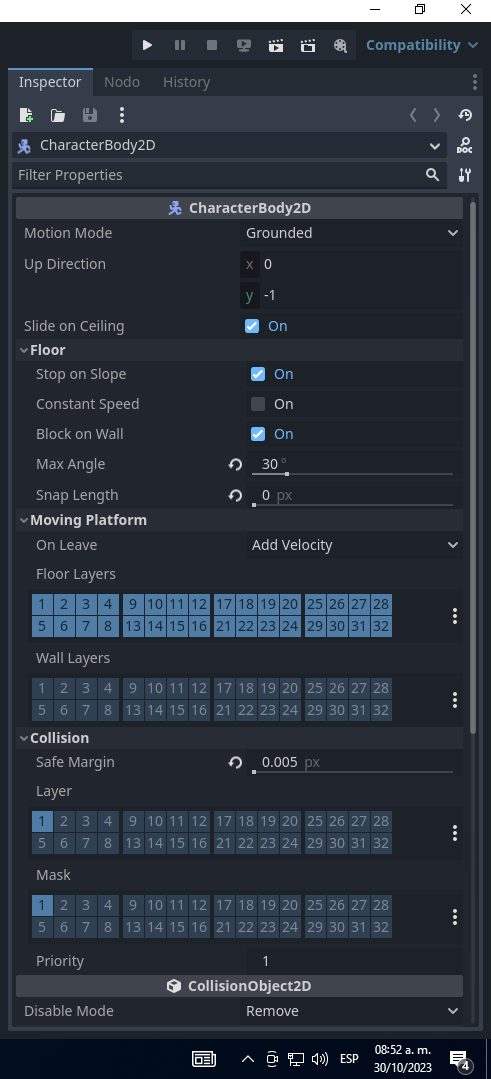Reset Safe Margin to default

(x=235, y=762)
